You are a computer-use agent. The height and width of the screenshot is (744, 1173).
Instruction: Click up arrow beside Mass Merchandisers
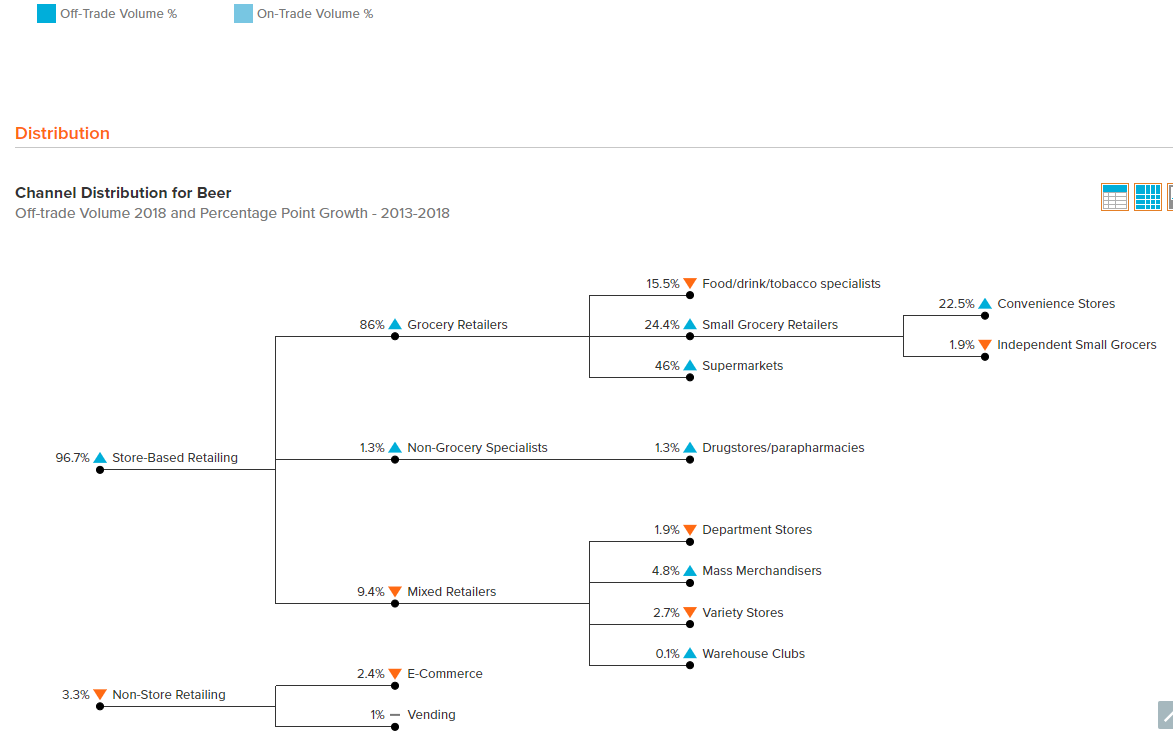690,571
